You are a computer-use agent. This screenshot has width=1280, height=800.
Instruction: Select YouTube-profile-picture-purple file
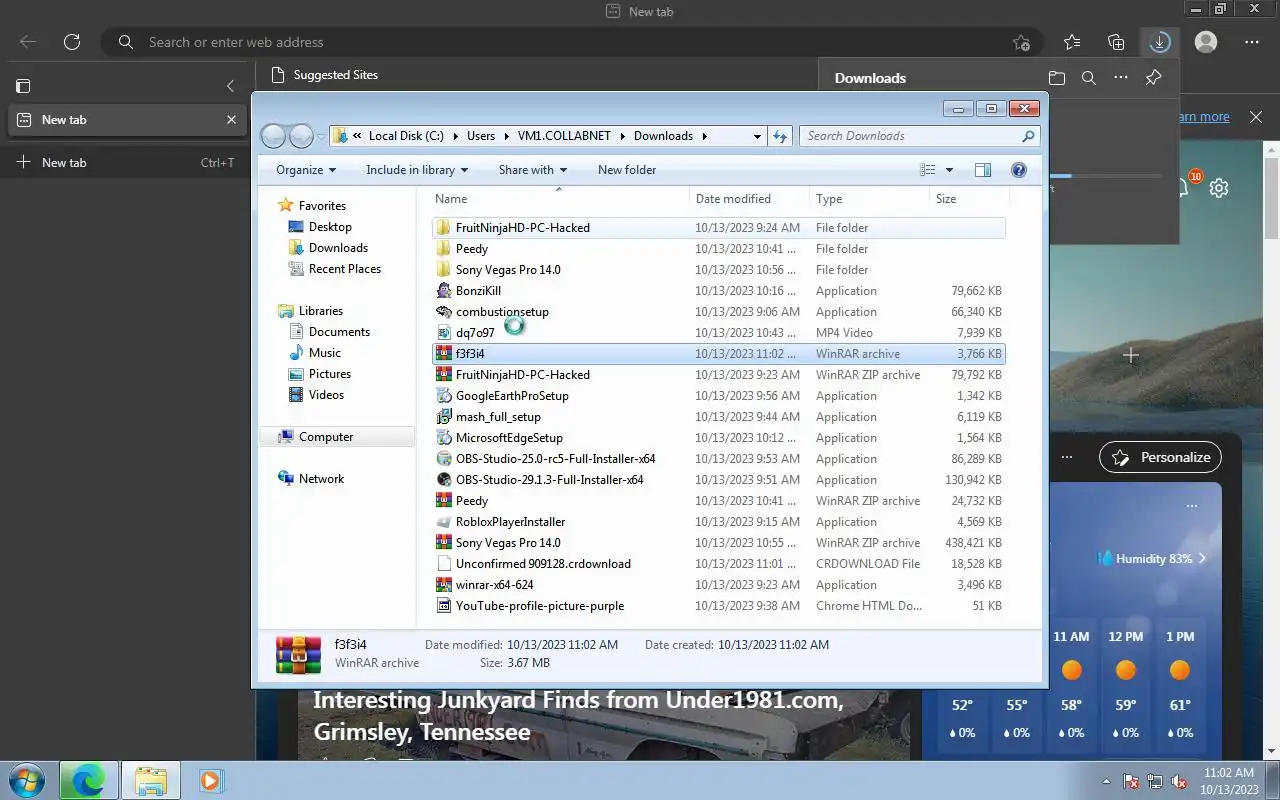(719, 606)
